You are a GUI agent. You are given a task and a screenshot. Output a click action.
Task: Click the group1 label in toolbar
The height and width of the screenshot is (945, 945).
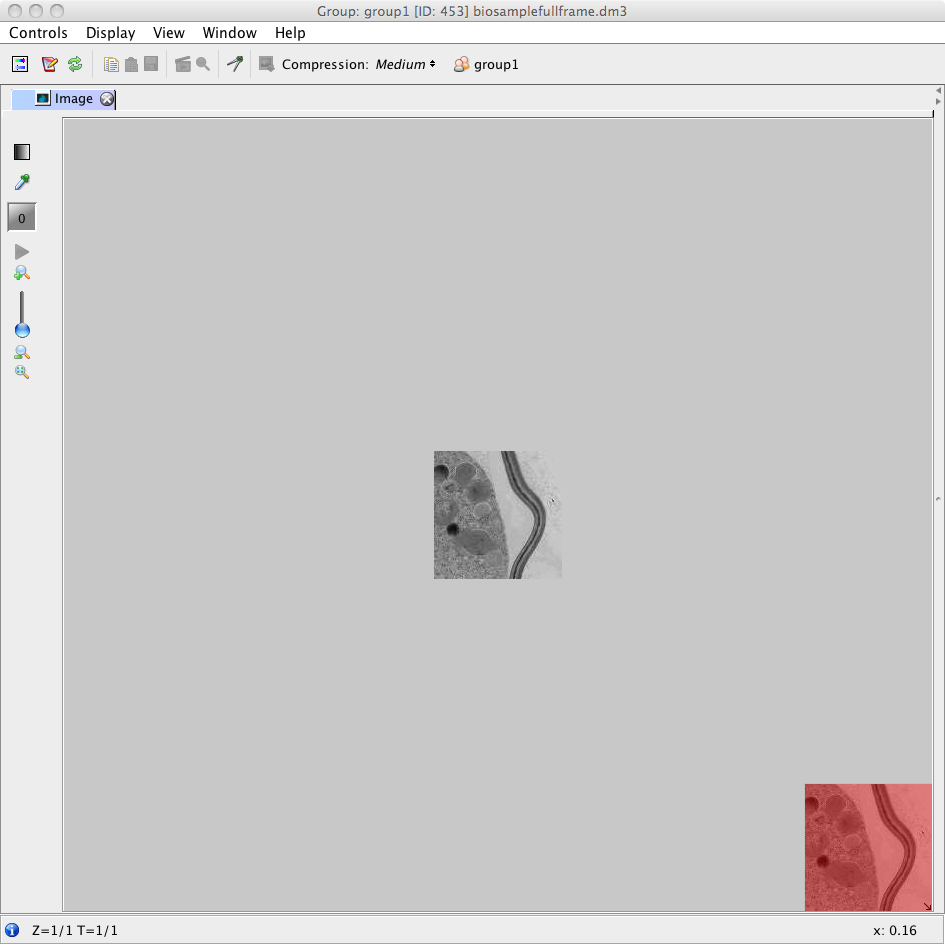pyautogui.click(x=496, y=64)
